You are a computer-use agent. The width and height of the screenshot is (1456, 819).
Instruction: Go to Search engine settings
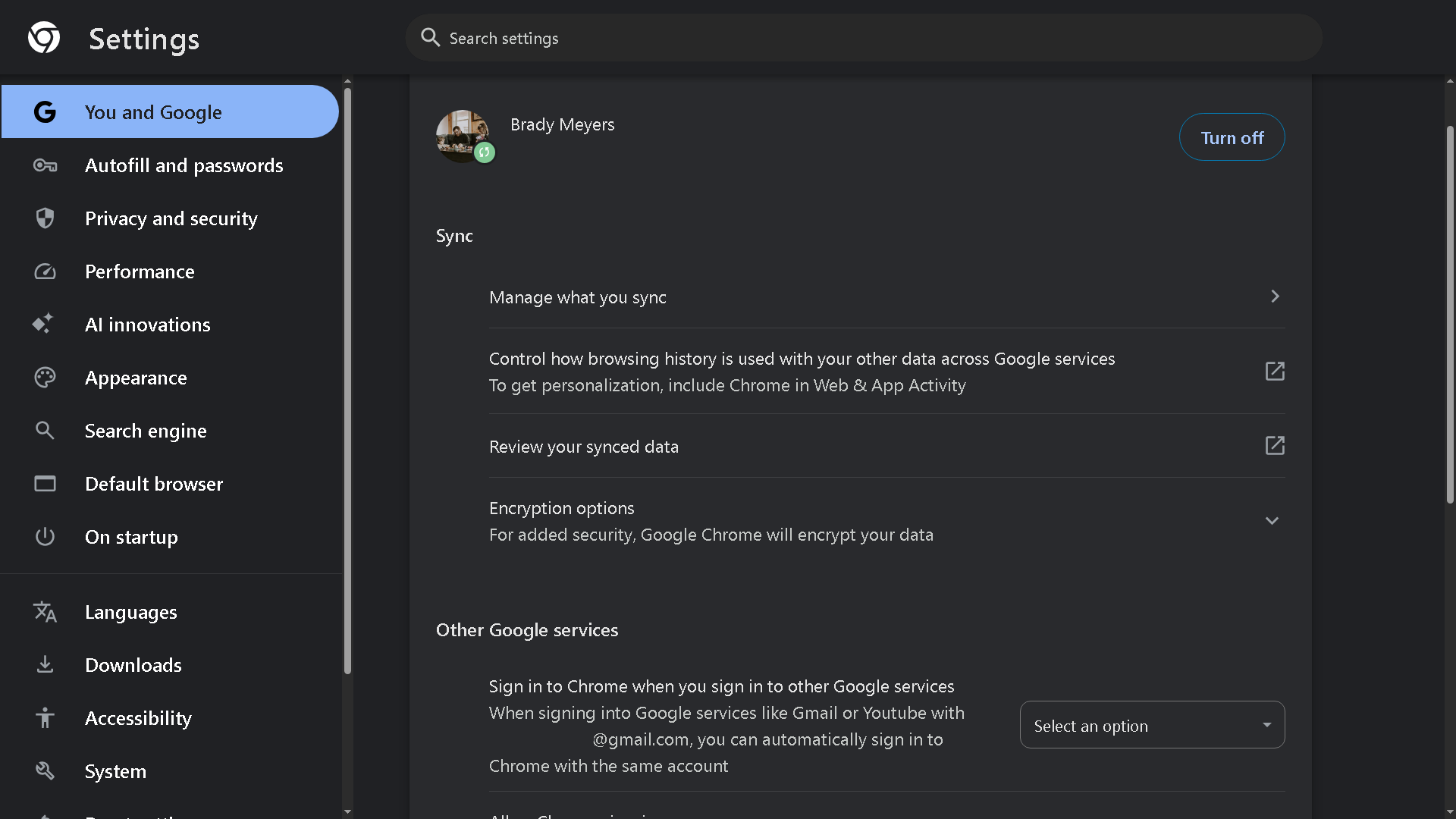[x=146, y=431]
